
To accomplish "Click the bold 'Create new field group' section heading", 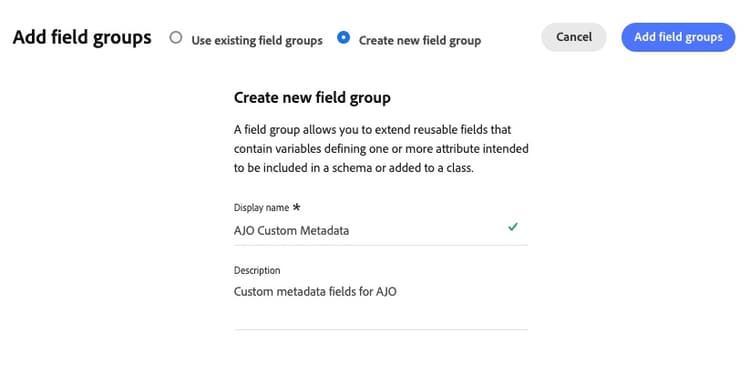I will click(312, 98).
